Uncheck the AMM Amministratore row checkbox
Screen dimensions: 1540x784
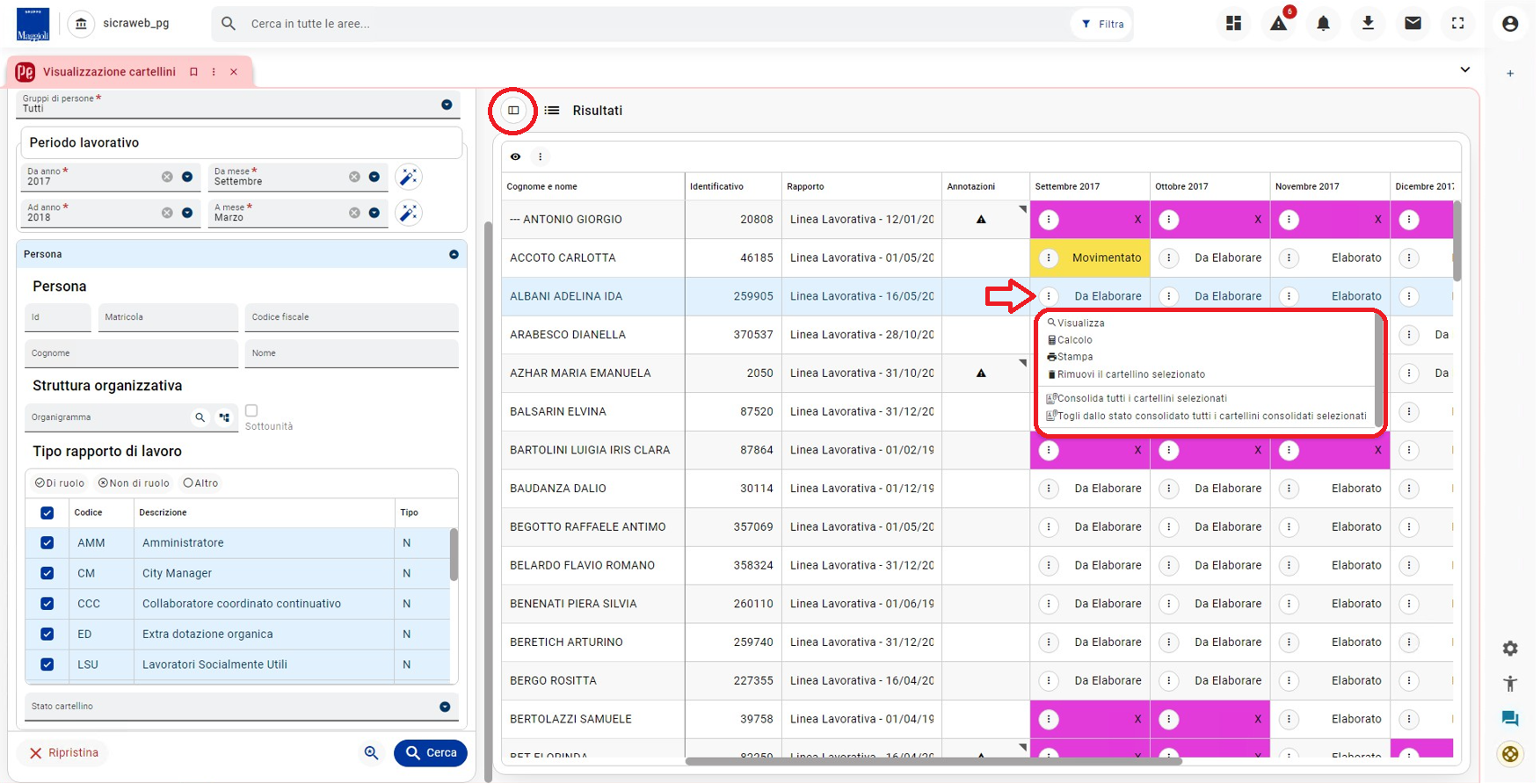point(47,543)
